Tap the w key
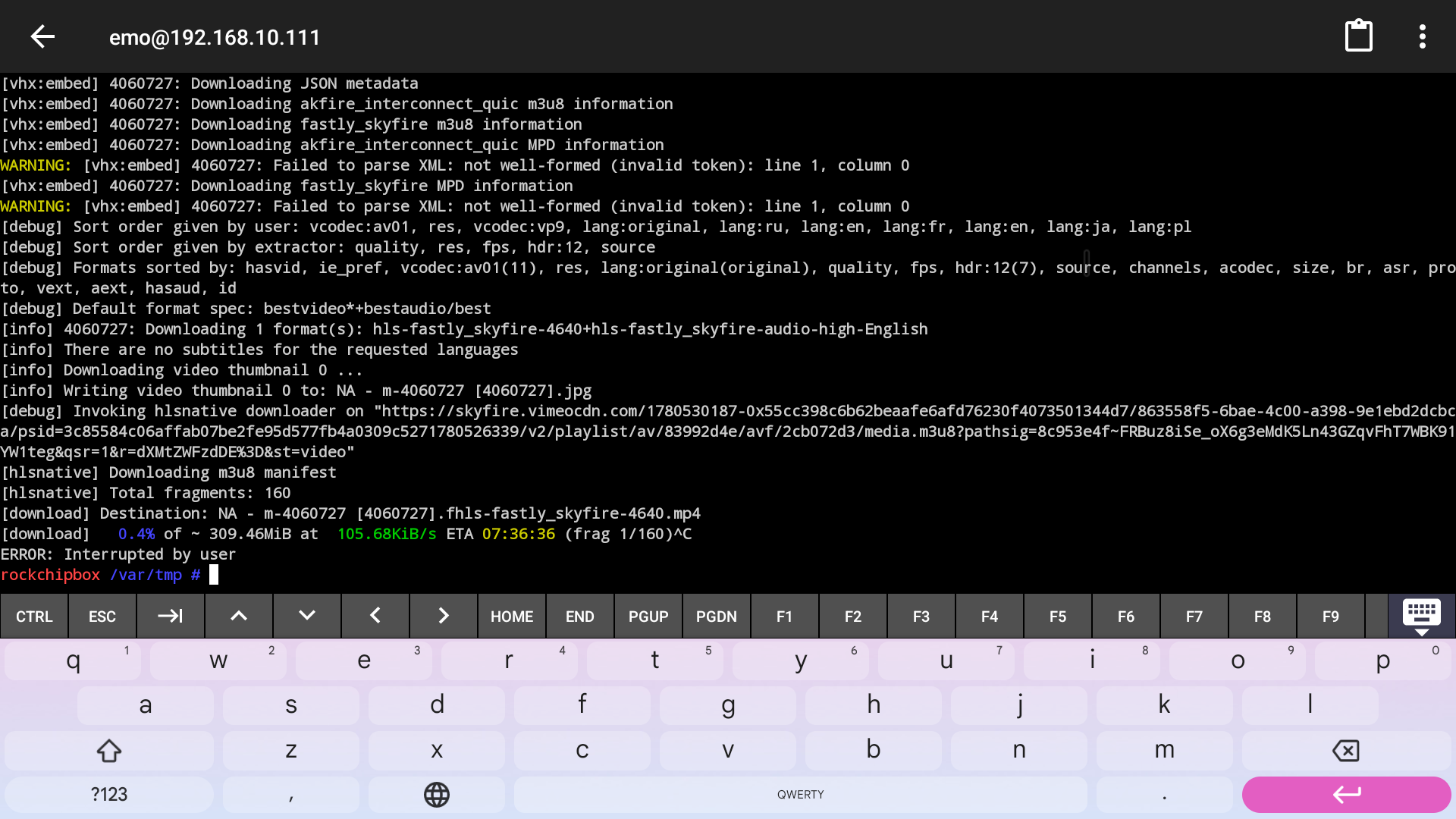This screenshot has height=819, width=1456. [x=218, y=661]
